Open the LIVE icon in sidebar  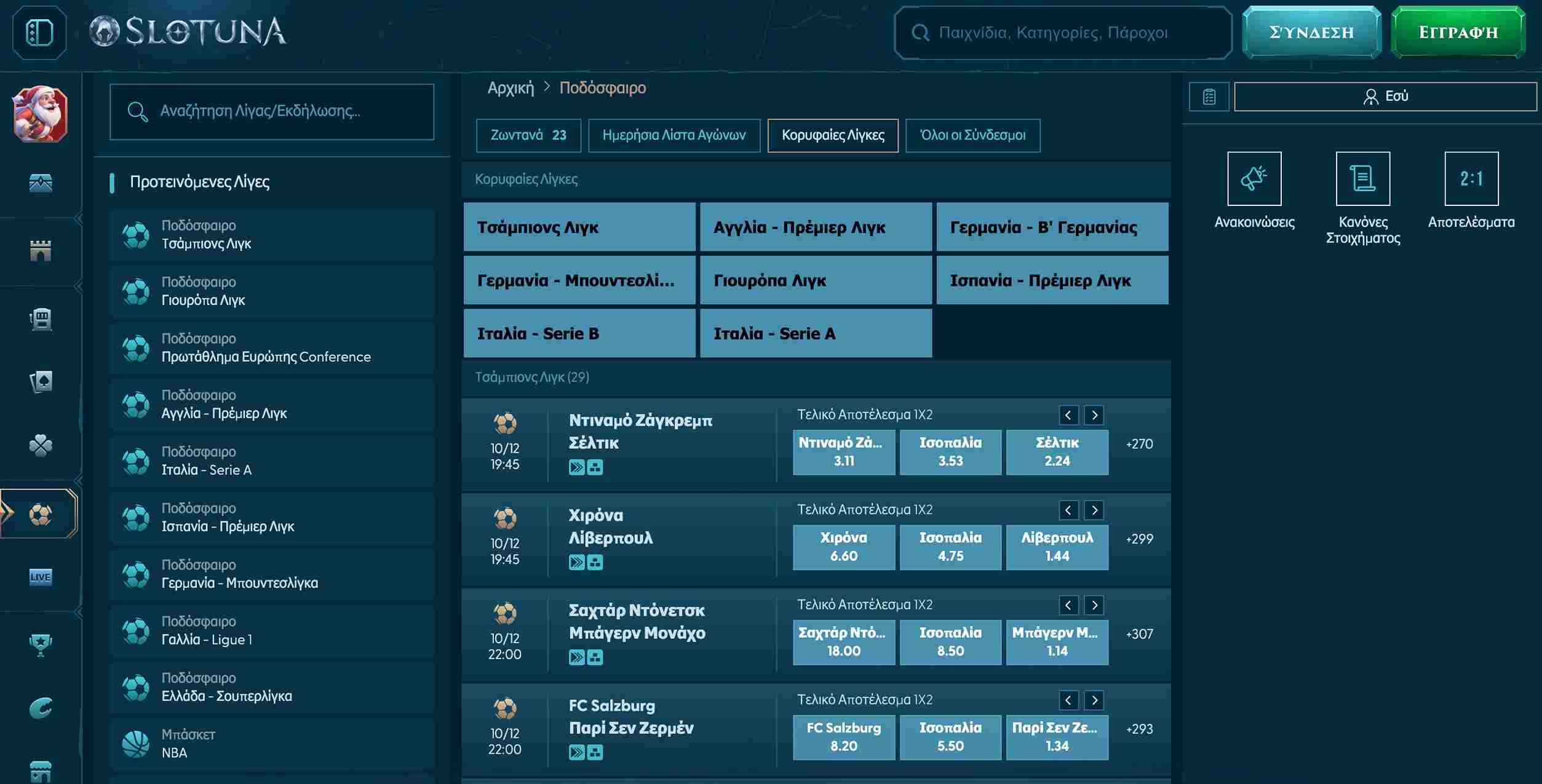point(41,577)
